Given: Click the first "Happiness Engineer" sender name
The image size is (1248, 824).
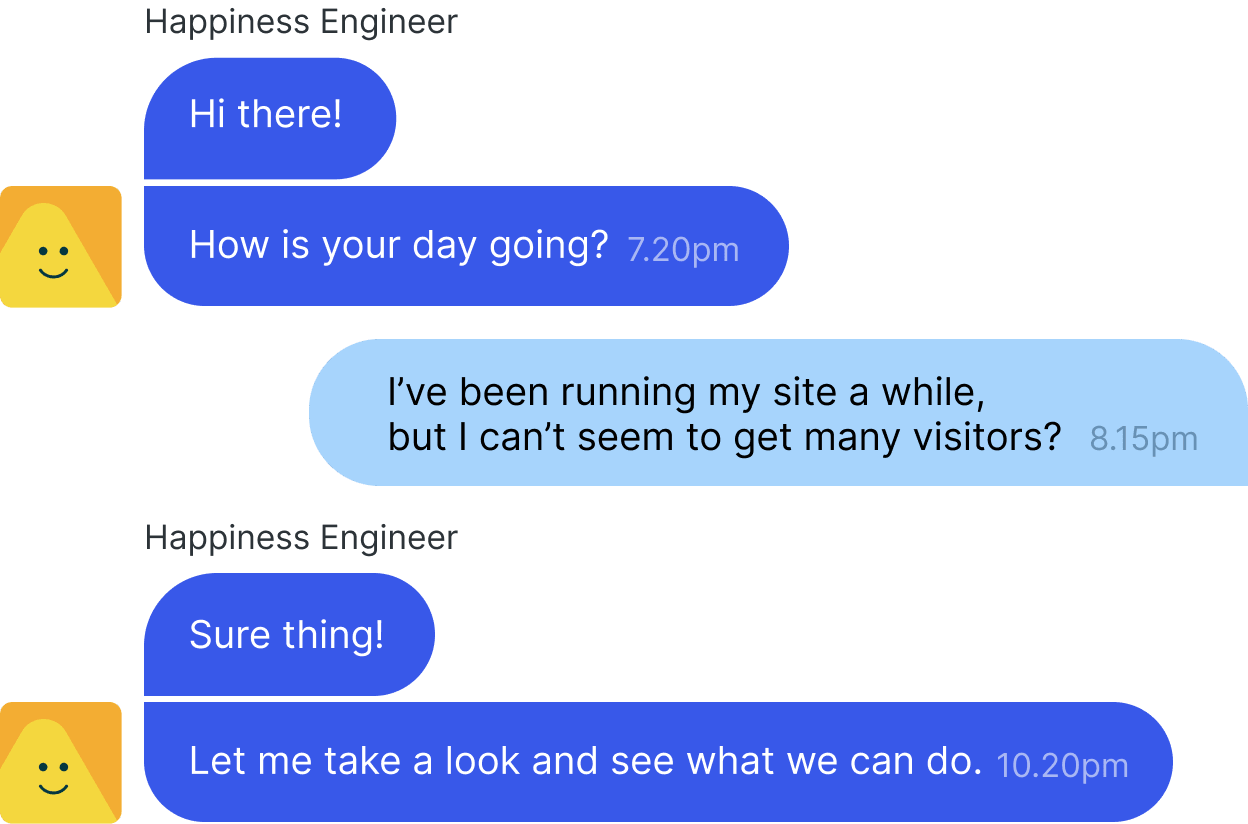Looking at the screenshot, I should pyautogui.click(x=301, y=22).
